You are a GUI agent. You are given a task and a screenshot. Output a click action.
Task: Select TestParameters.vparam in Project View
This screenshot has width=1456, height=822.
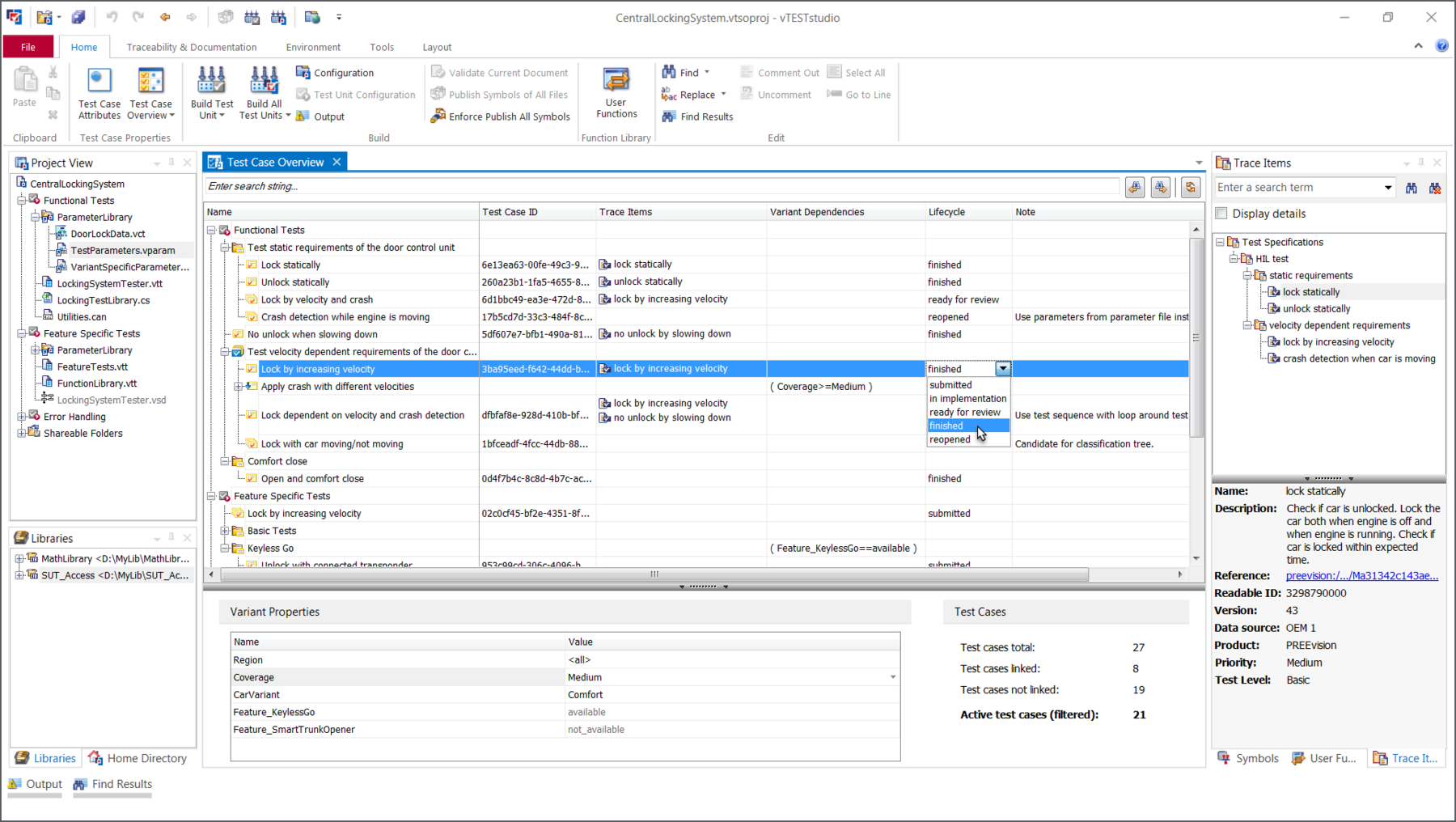[x=122, y=250]
